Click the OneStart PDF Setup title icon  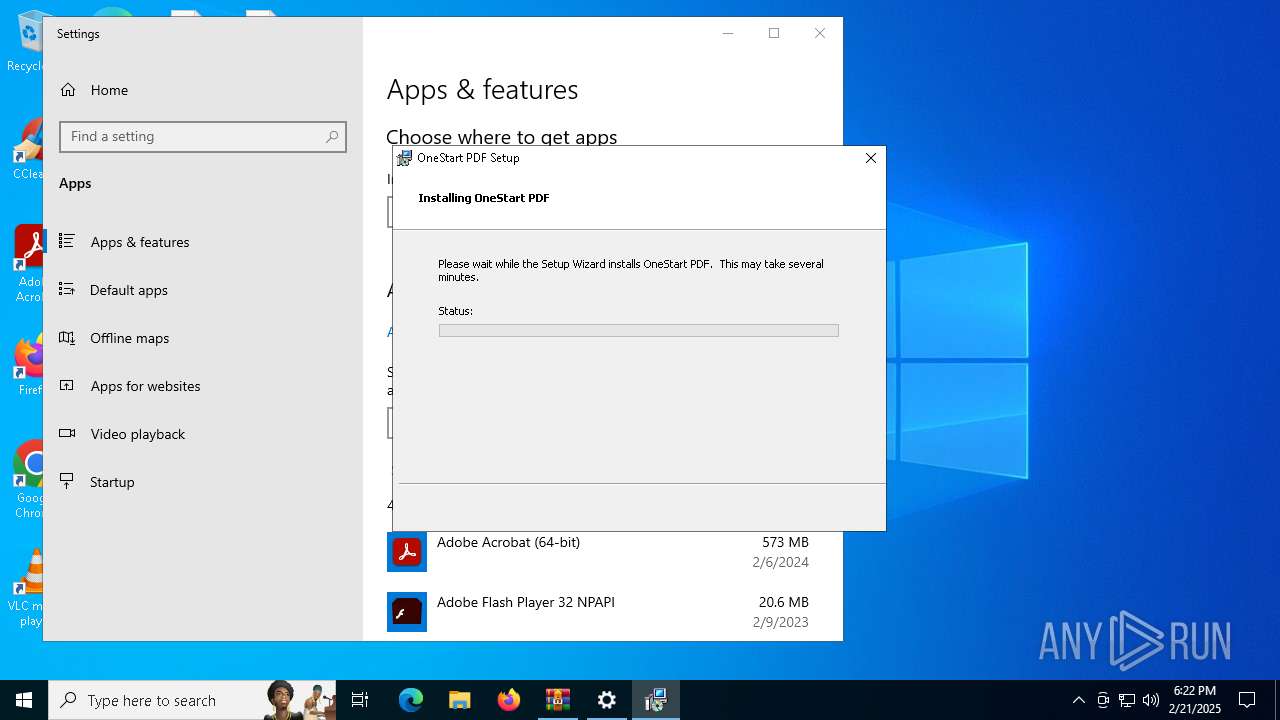point(404,158)
